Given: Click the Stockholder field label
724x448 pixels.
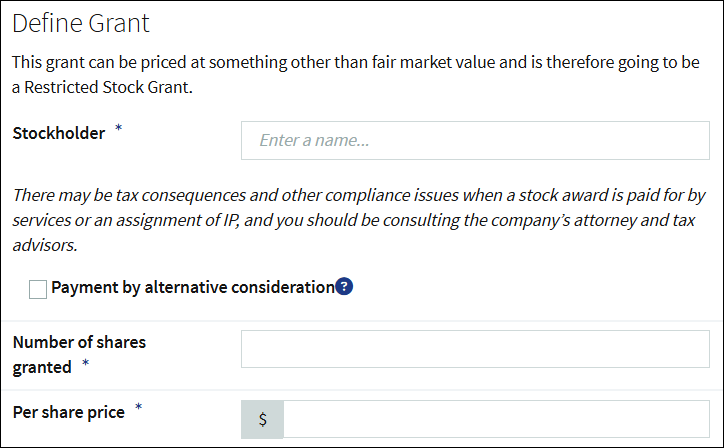Looking at the screenshot, I should pos(59,133).
